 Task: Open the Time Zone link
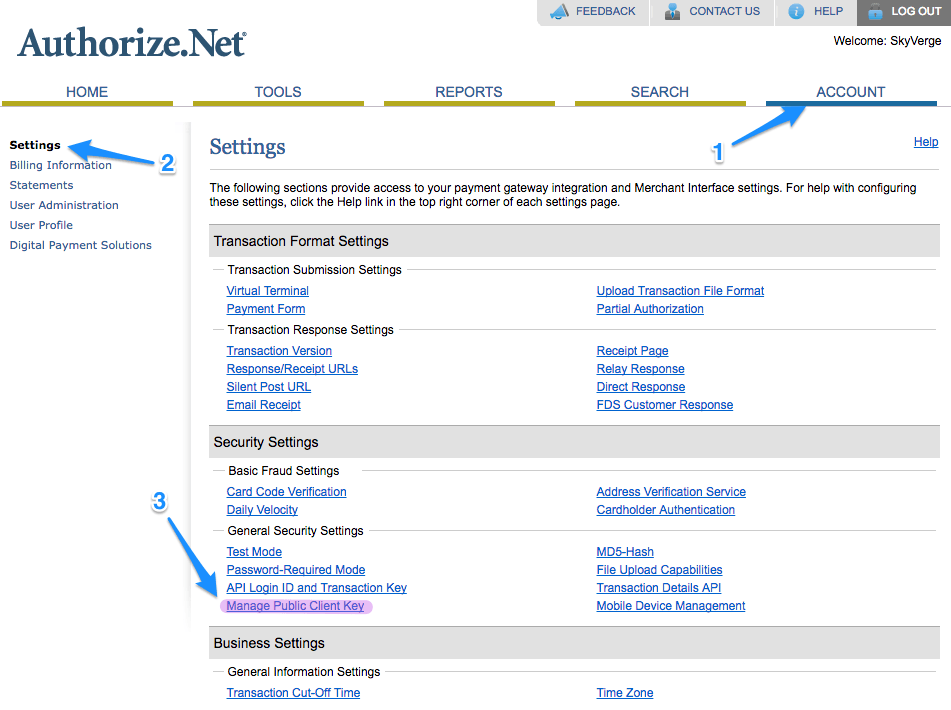point(625,693)
